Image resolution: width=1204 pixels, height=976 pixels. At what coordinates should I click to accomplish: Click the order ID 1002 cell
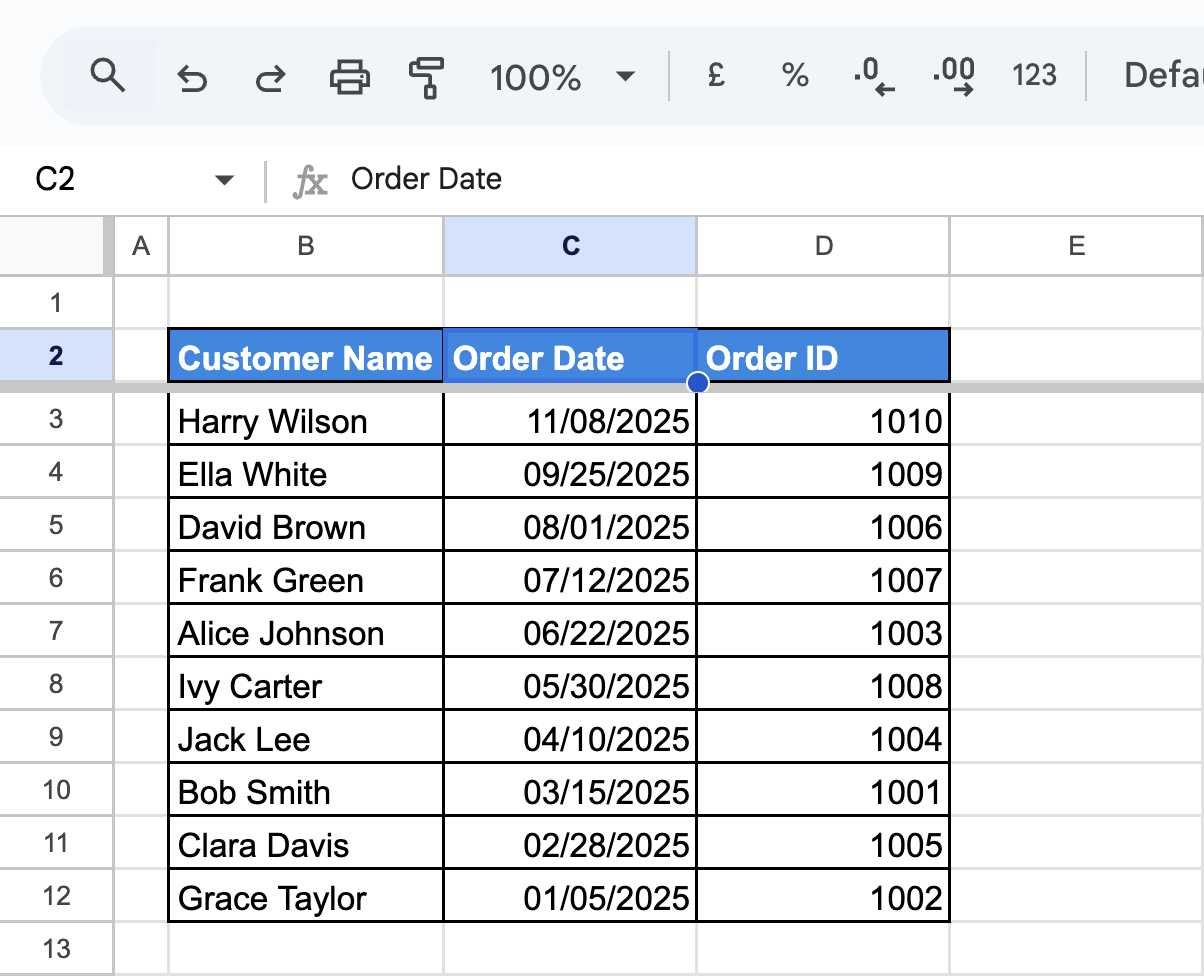823,897
